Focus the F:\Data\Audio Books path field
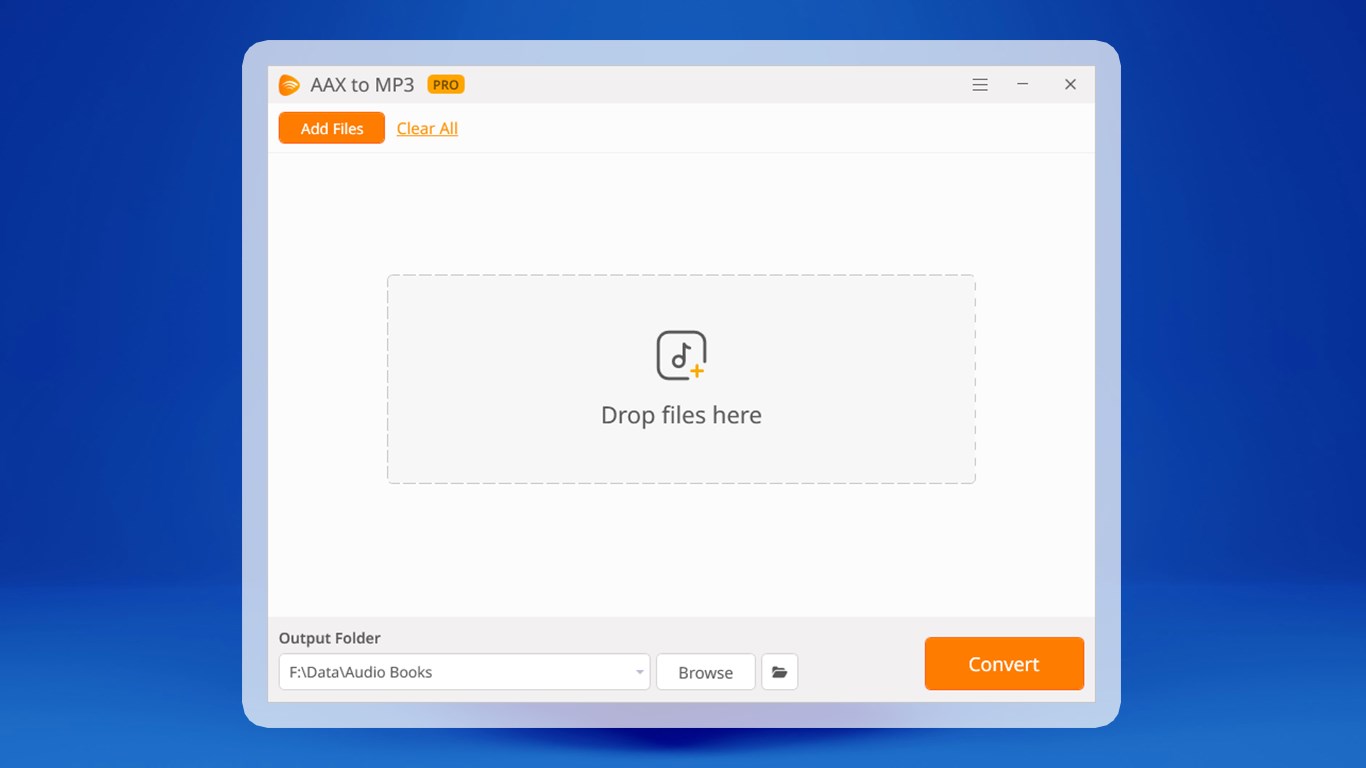This screenshot has width=1366, height=768. point(457,672)
